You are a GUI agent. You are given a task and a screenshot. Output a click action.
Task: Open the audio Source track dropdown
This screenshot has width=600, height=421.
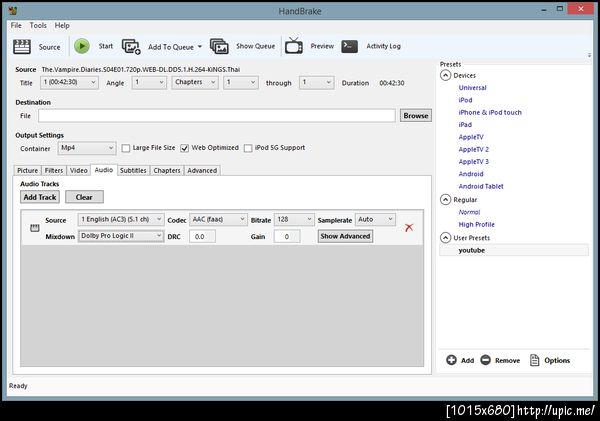click(121, 219)
